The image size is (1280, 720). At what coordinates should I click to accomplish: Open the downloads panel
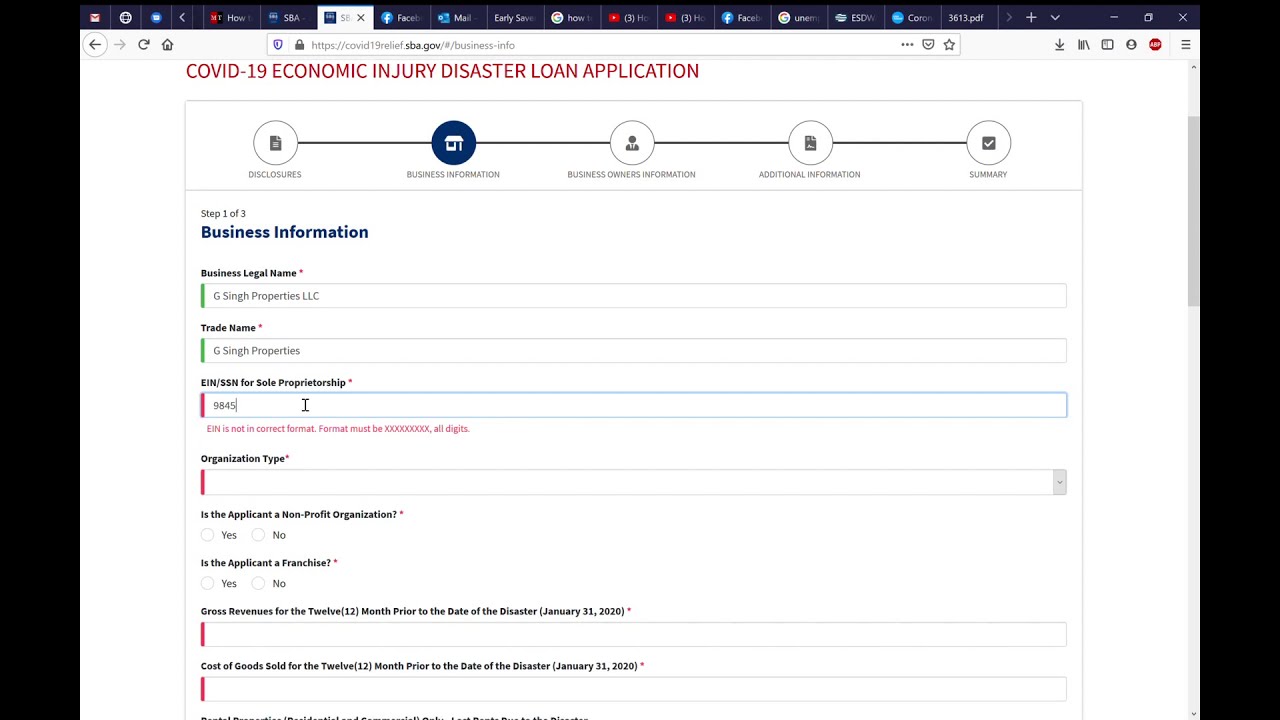tap(1060, 45)
